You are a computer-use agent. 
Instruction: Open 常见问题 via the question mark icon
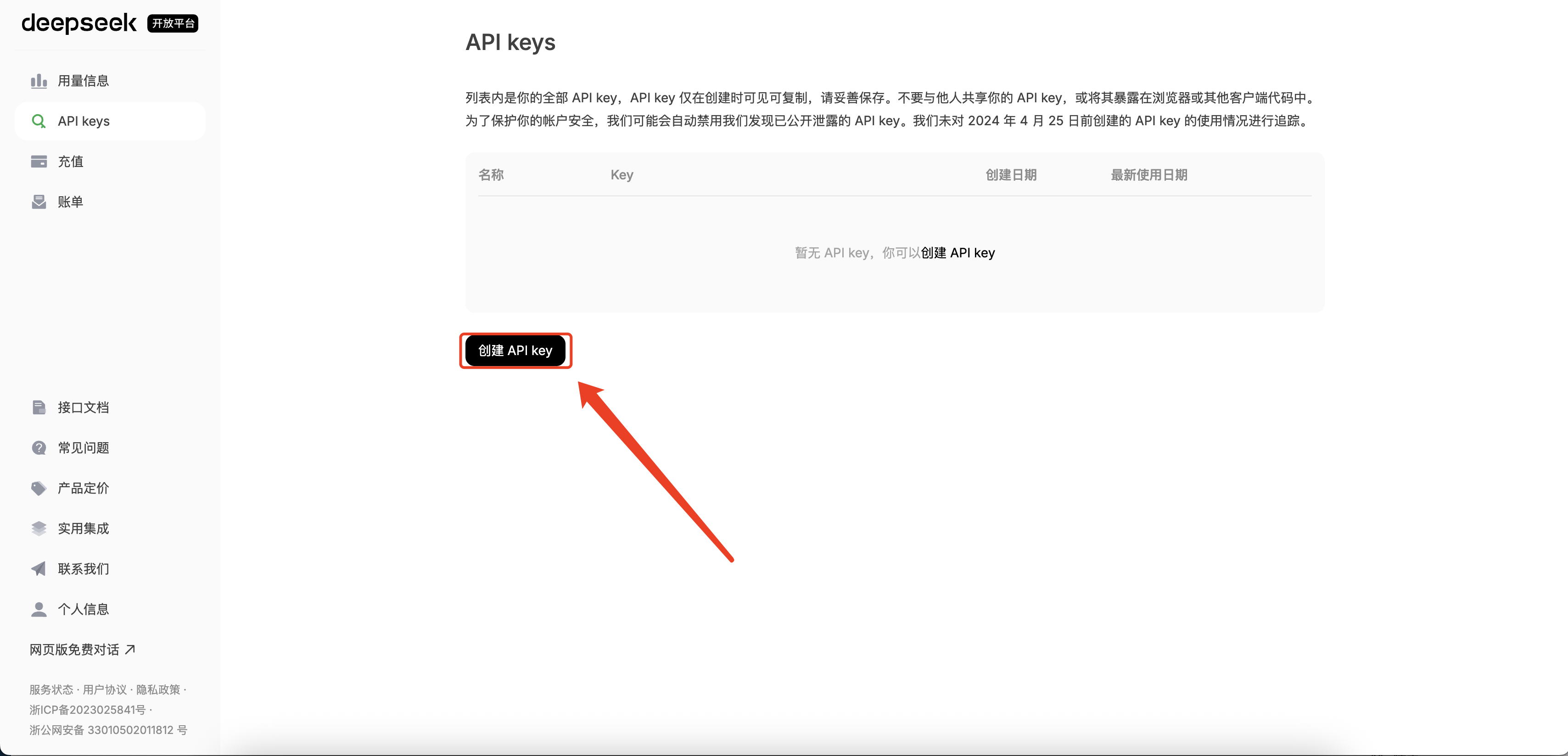39,447
